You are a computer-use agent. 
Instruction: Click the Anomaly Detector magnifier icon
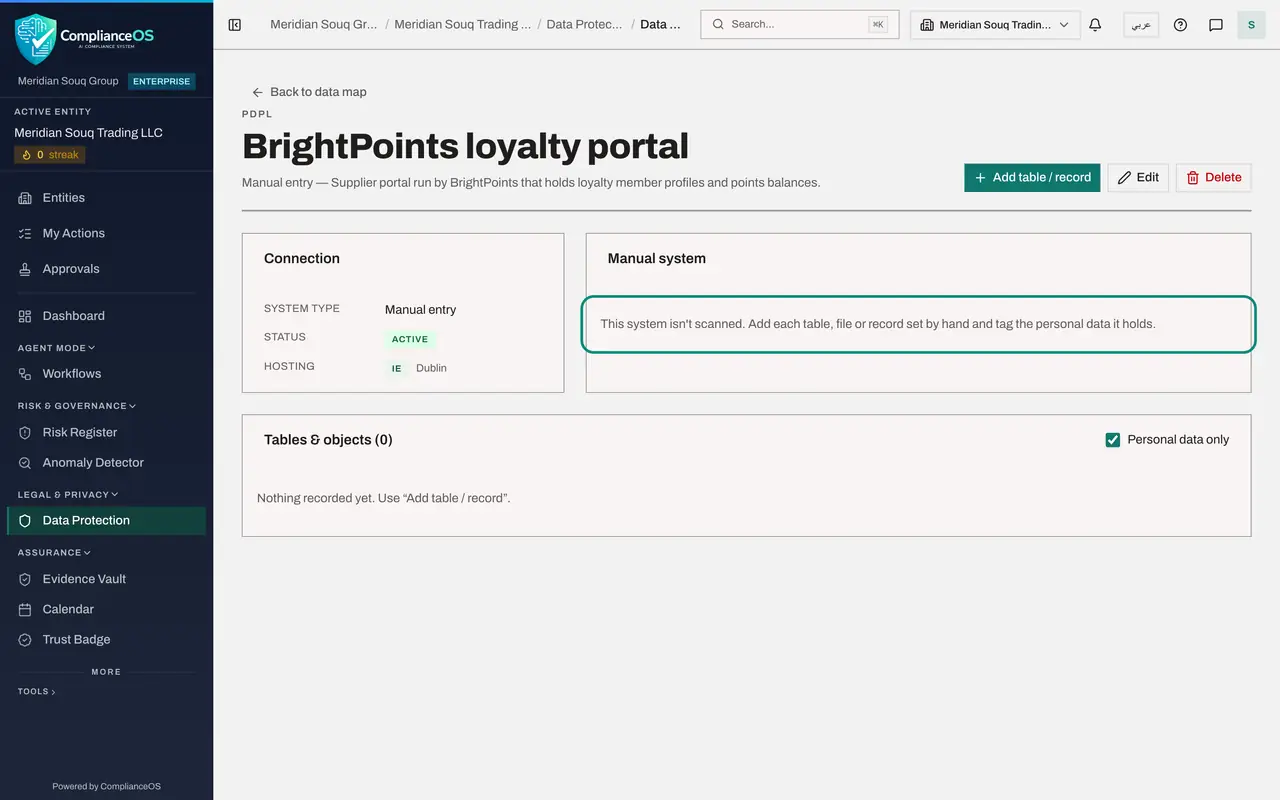coord(25,463)
